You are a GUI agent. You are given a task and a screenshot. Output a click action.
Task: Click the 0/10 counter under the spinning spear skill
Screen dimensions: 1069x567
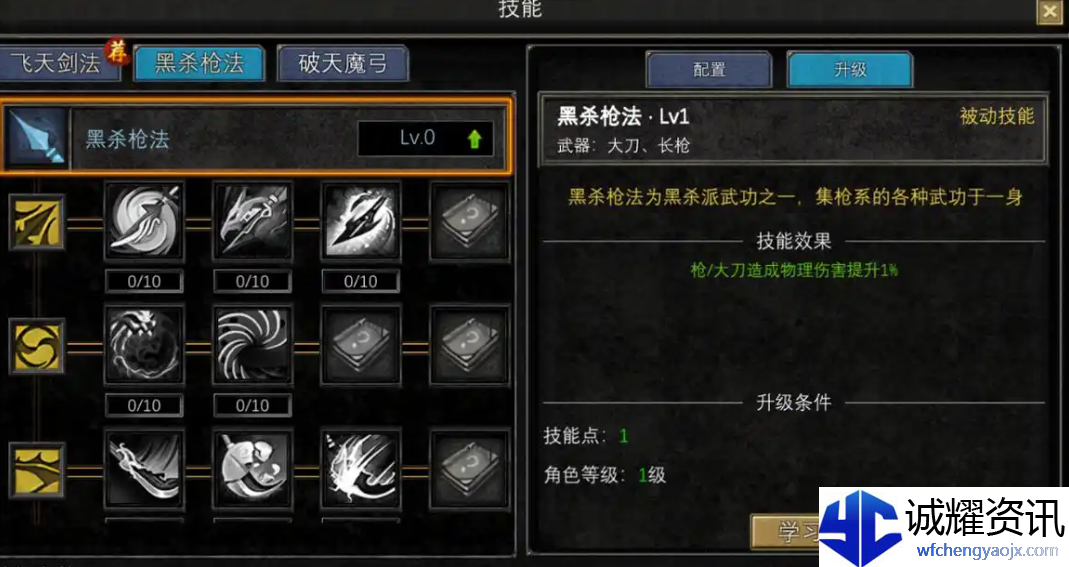(x=144, y=281)
